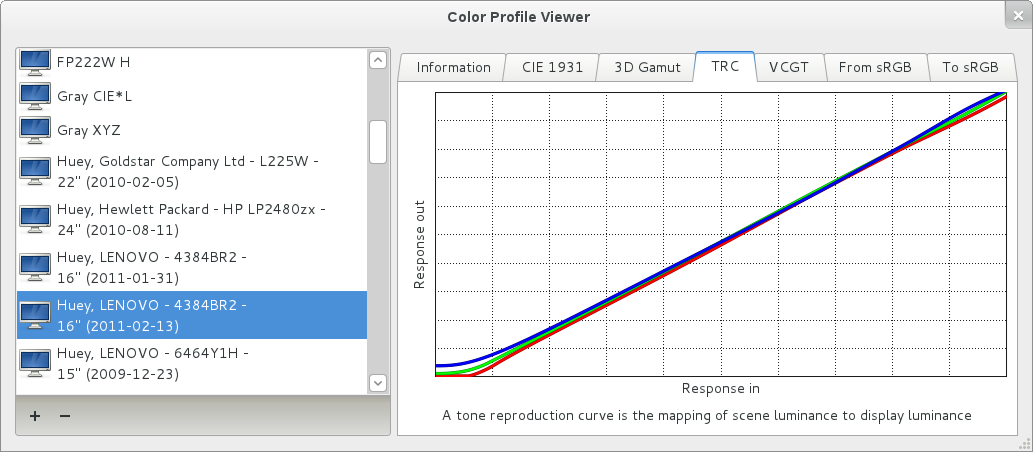1033x452 pixels.
Task: Click the minus icon to remove profile
Action: [65, 416]
